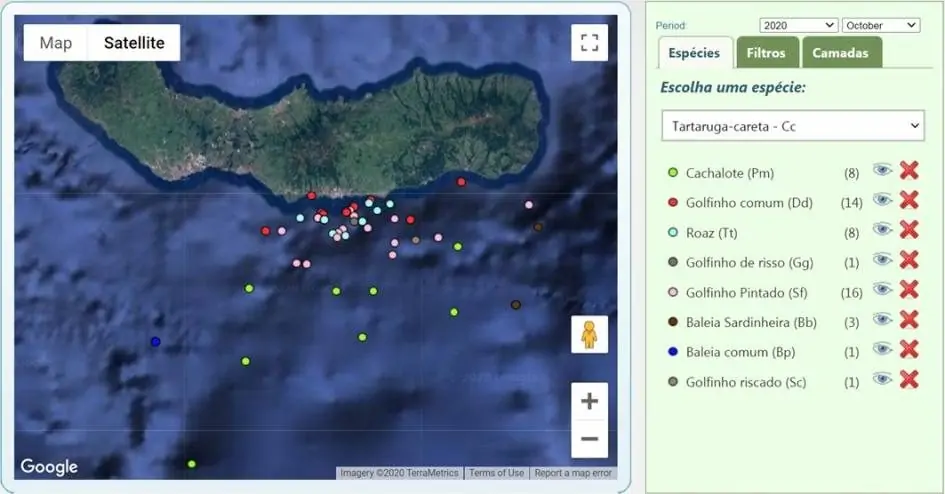
Task: Expand the Tartaruga-careta species selector
Action: tap(790, 126)
